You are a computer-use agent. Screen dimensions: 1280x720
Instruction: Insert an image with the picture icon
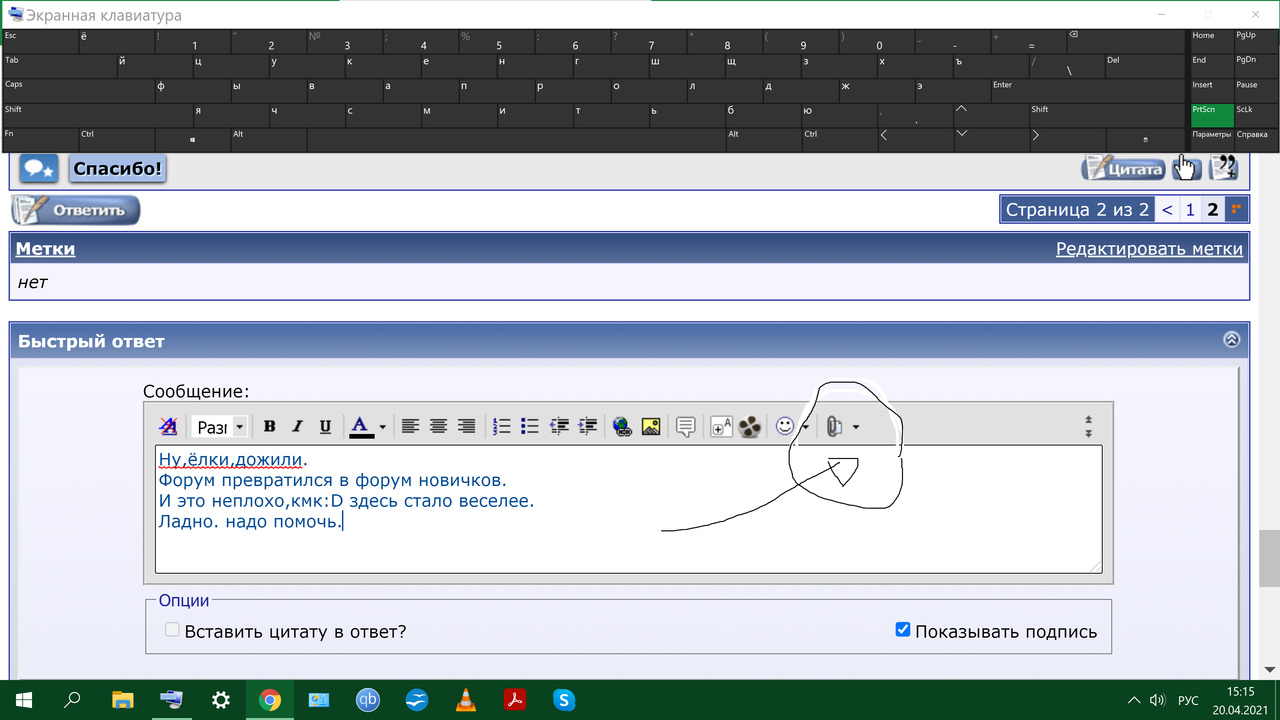click(x=650, y=427)
